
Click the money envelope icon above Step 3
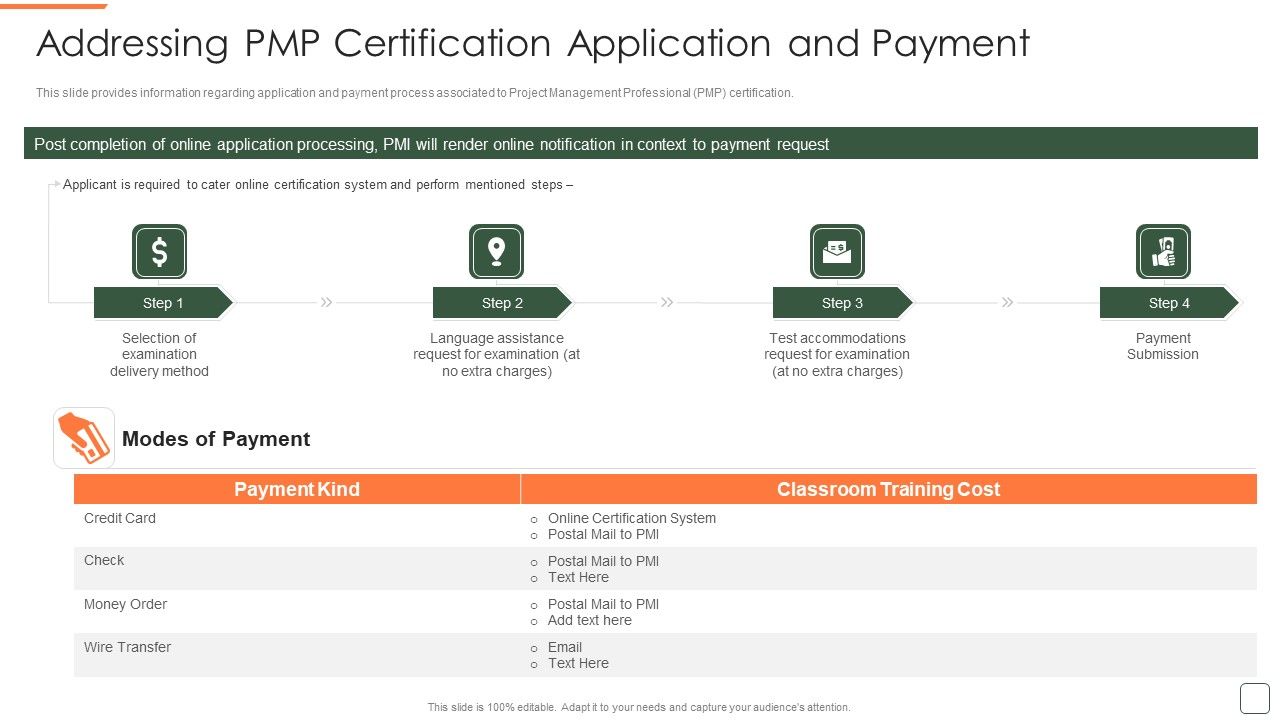(x=837, y=252)
